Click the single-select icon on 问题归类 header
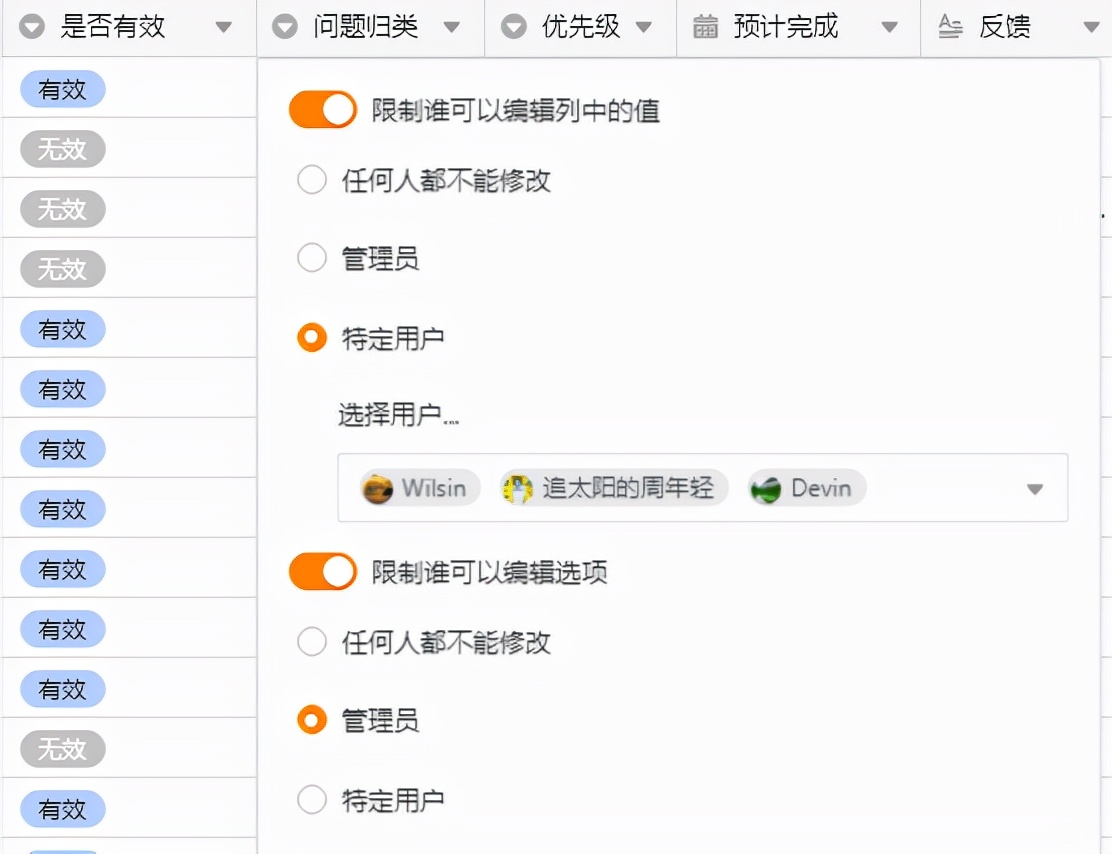The image size is (1112, 854). pos(283,27)
